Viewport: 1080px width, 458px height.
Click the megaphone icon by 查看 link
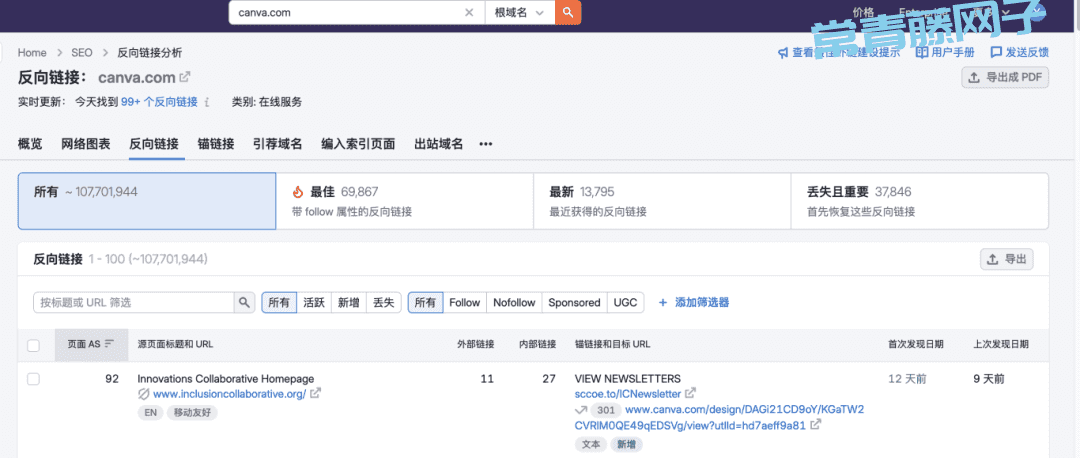pyautogui.click(x=782, y=53)
